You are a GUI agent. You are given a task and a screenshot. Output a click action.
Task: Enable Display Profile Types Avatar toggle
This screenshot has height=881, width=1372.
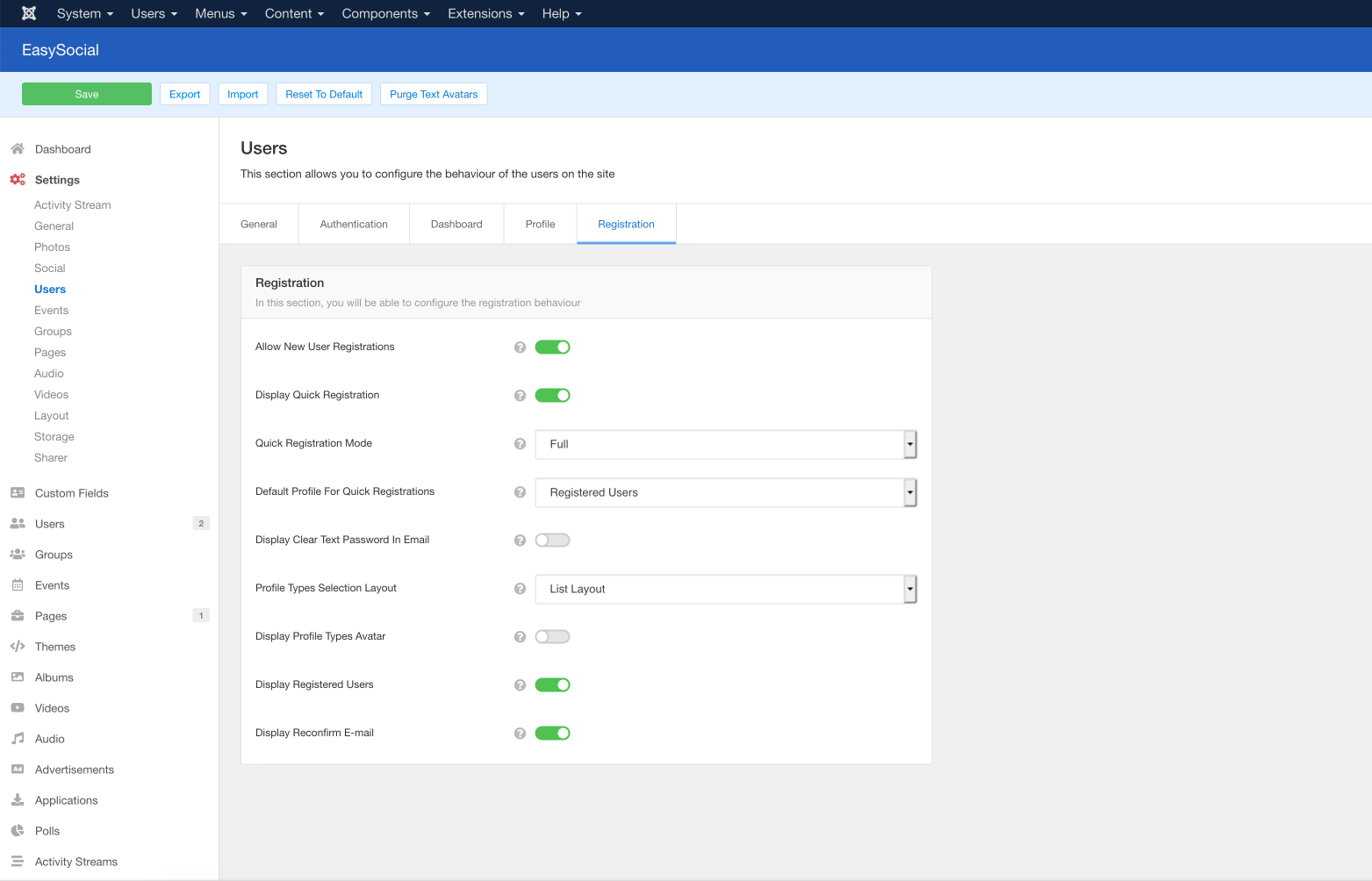(x=553, y=637)
